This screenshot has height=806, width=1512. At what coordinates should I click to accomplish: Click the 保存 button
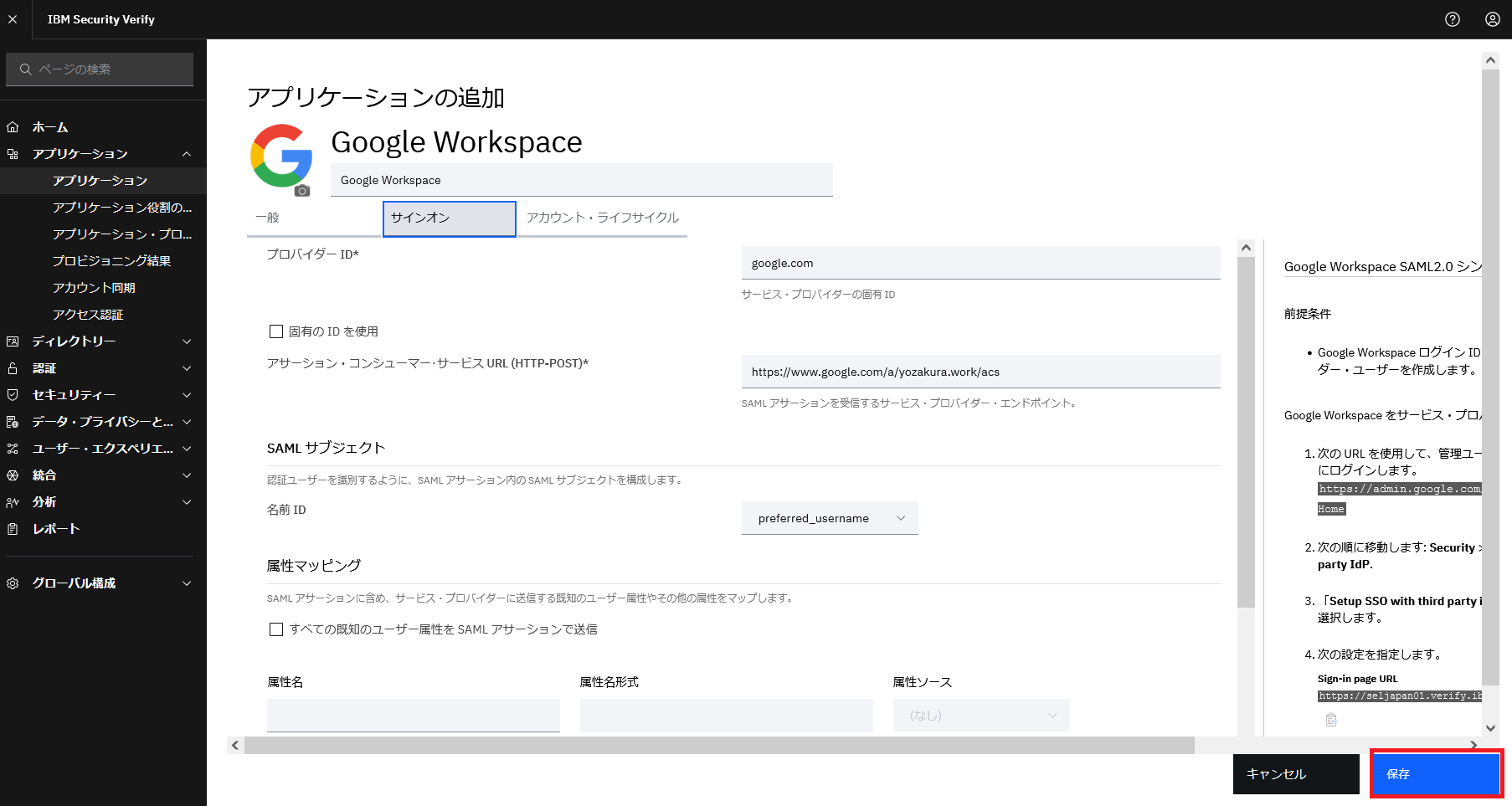(1435, 774)
